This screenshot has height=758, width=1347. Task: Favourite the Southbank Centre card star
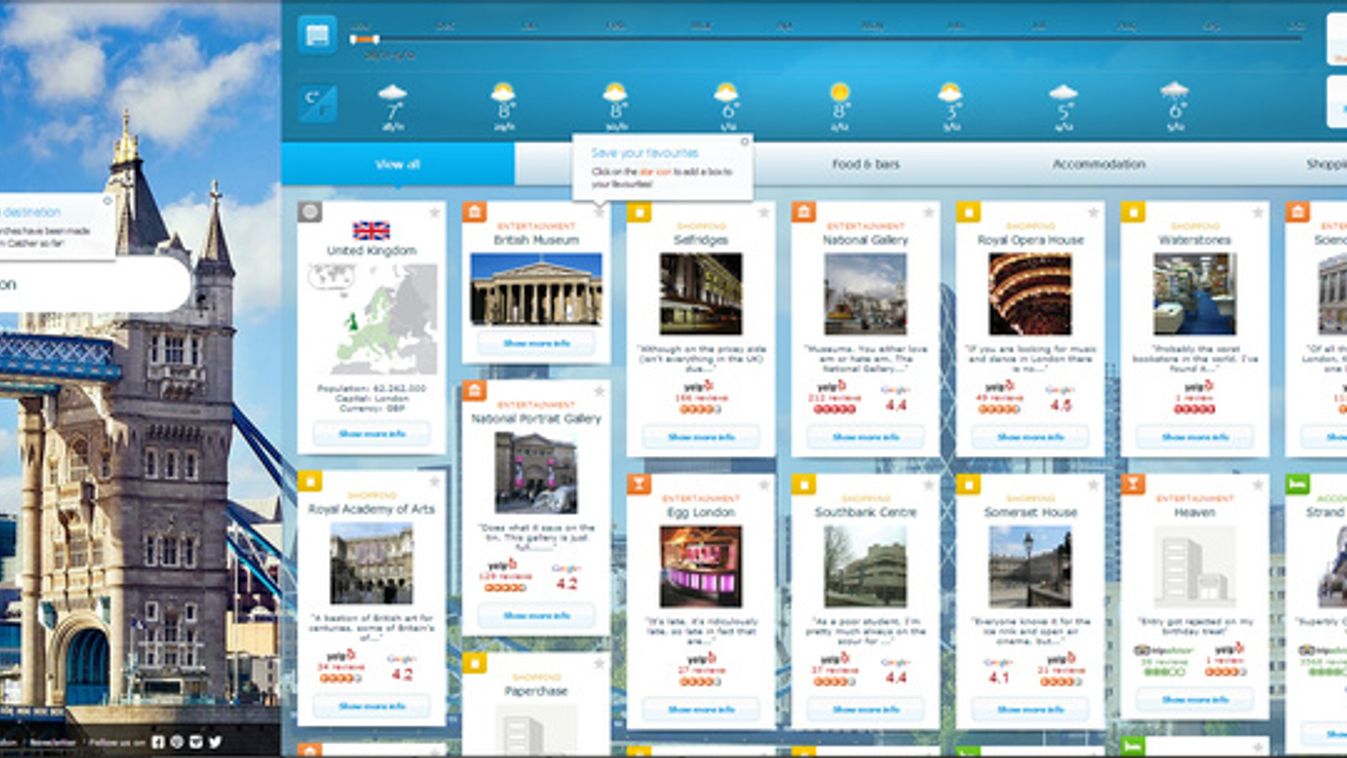point(928,485)
